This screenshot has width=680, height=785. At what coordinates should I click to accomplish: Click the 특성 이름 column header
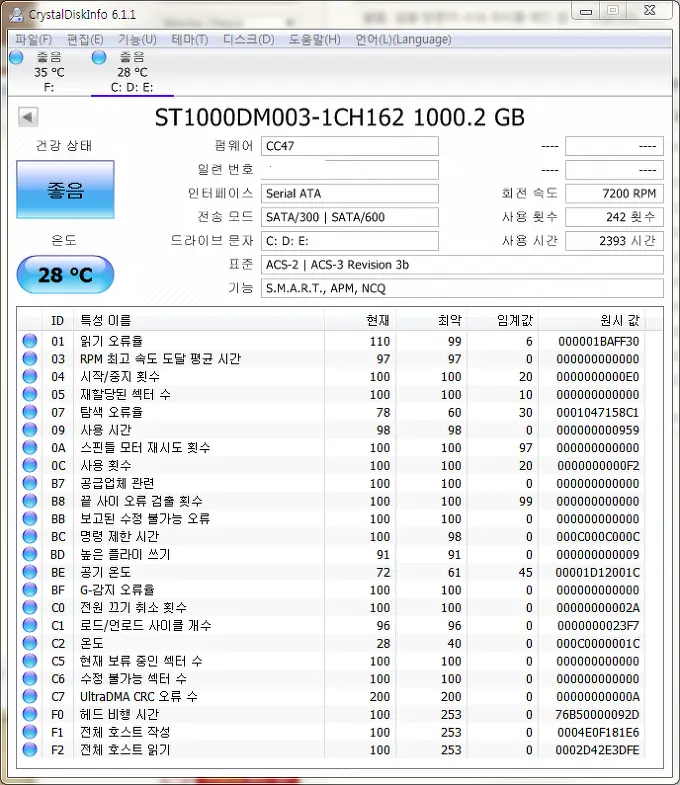(199, 320)
